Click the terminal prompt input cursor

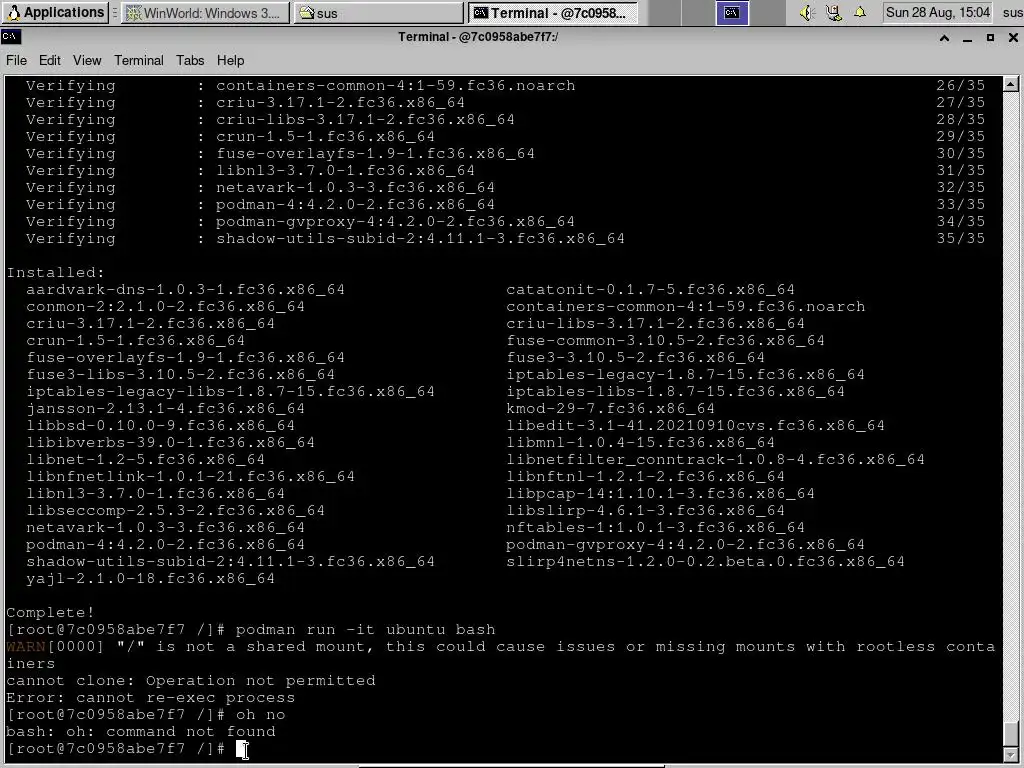point(243,749)
